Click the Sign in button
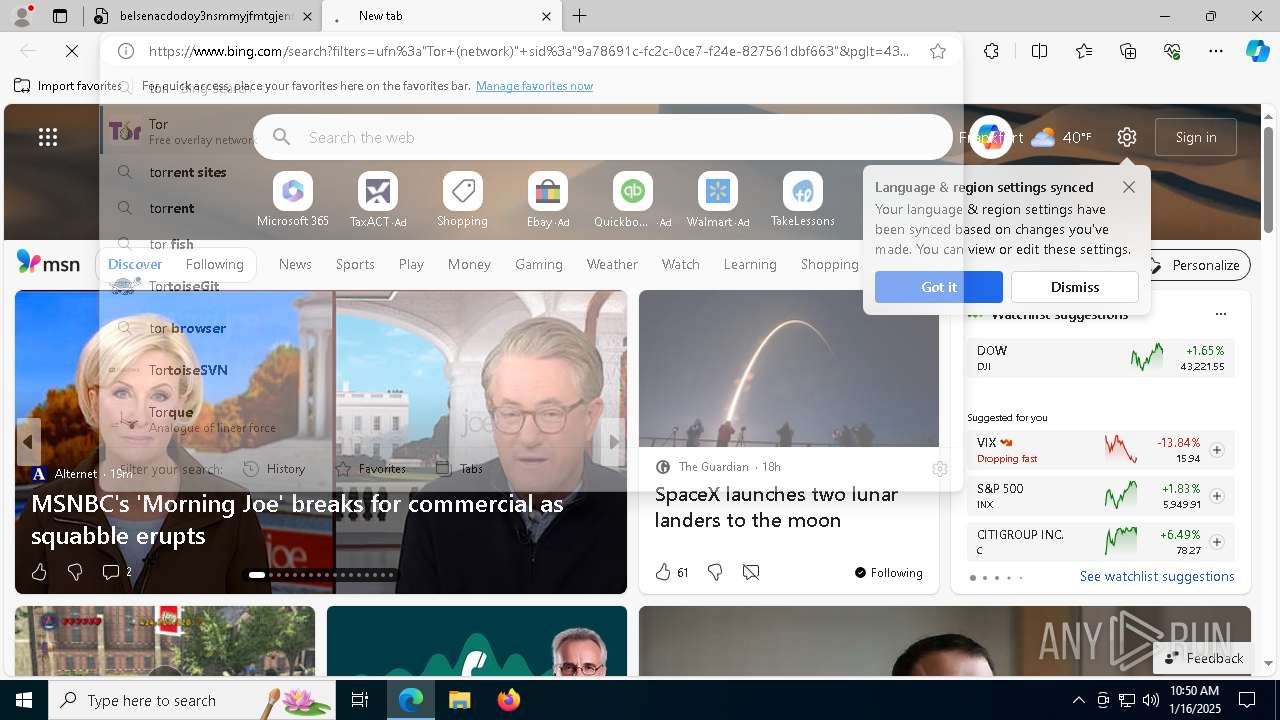The width and height of the screenshot is (1280, 720). (x=1196, y=137)
